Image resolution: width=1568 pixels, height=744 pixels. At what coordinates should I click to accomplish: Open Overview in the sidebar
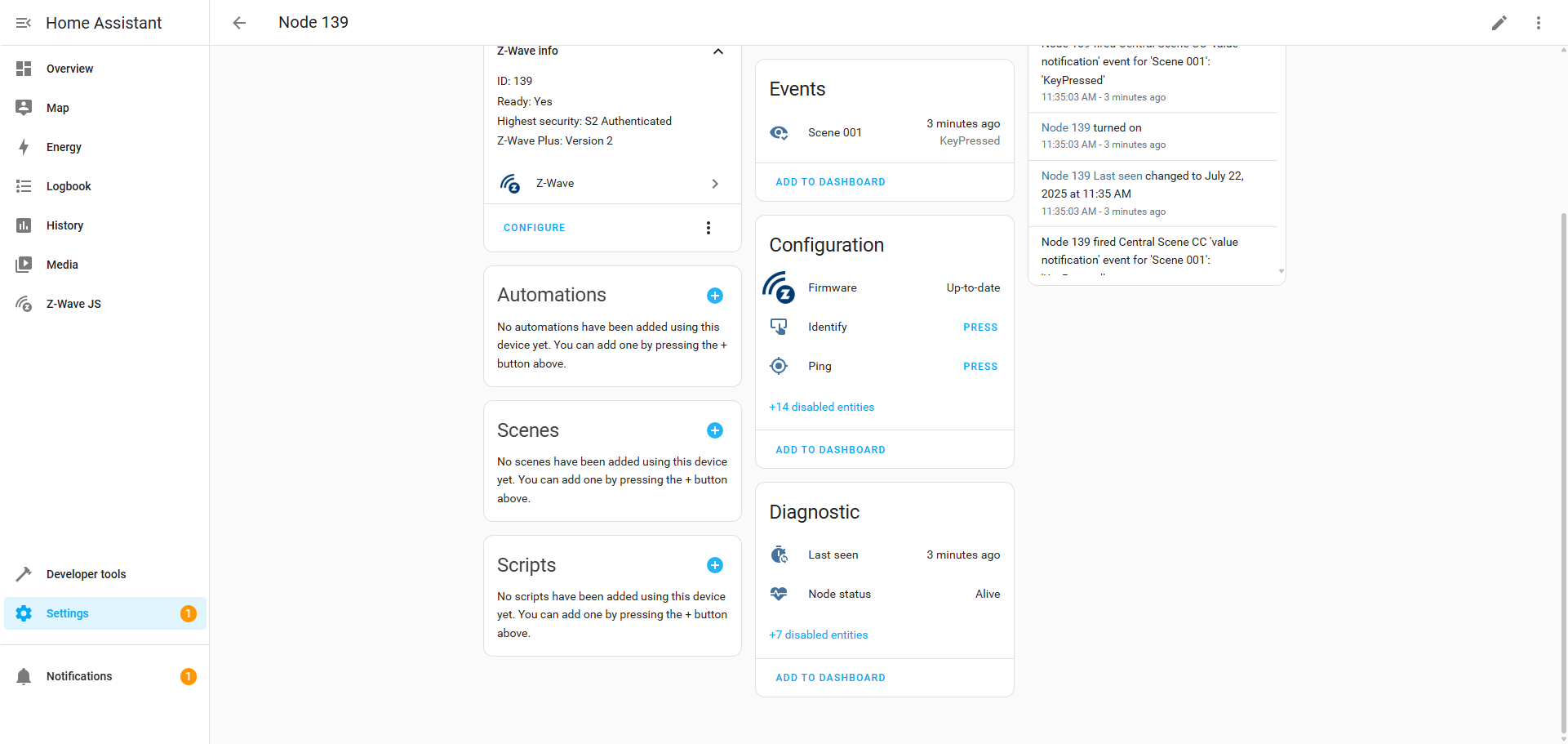tap(105, 69)
